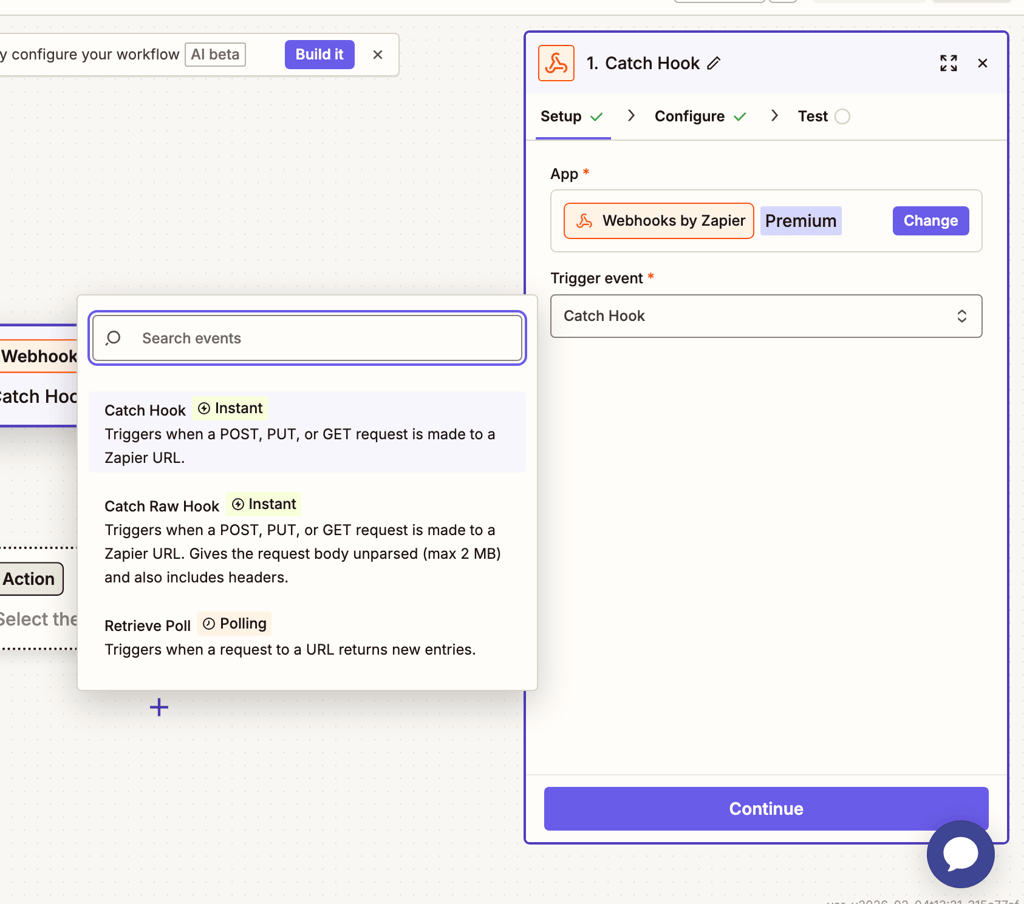Dismiss the AI workflow banner
1024x904 pixels.
tap(377, 55)
